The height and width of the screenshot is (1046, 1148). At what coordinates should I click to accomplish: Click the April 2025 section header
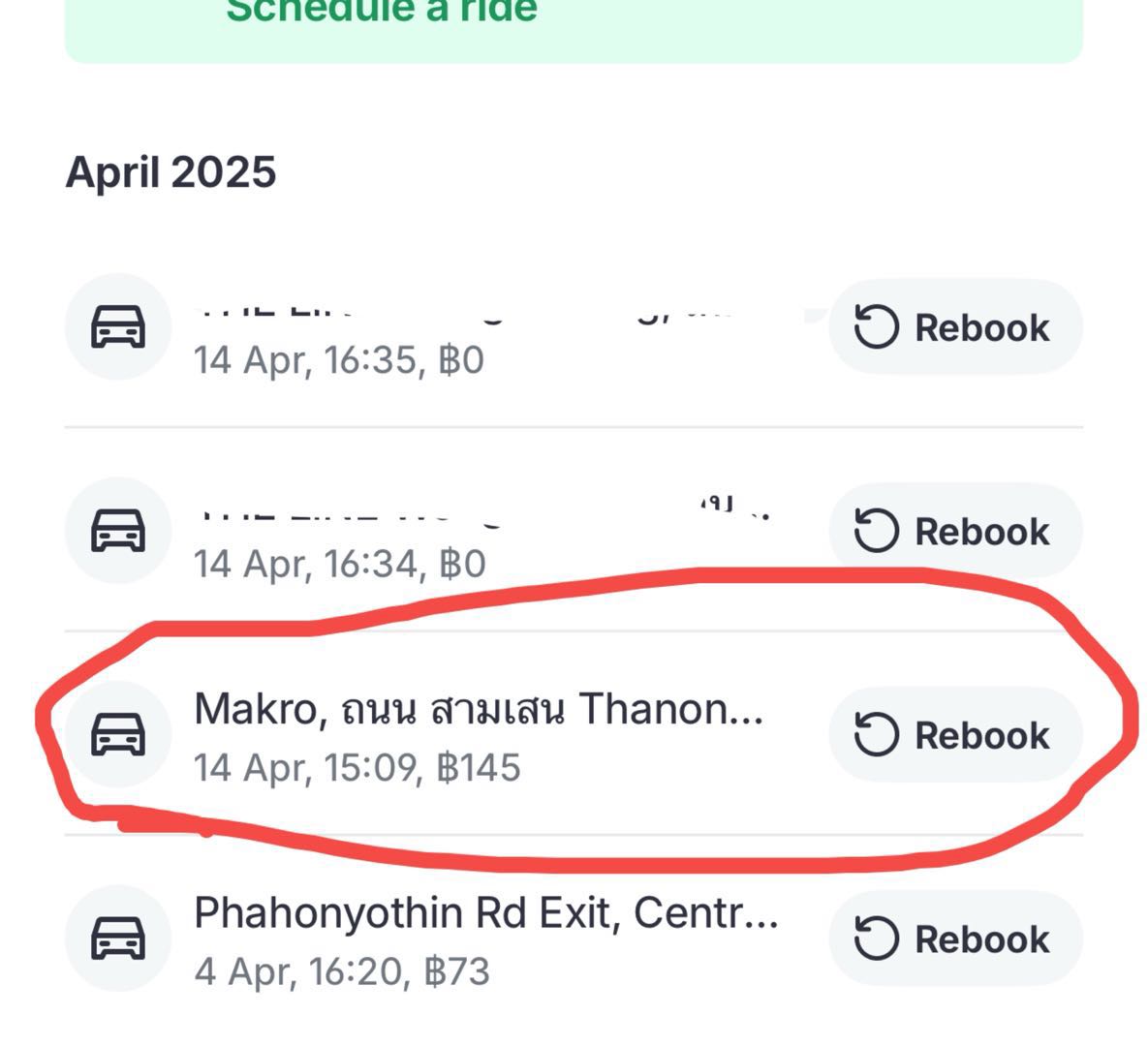[171, 172]
